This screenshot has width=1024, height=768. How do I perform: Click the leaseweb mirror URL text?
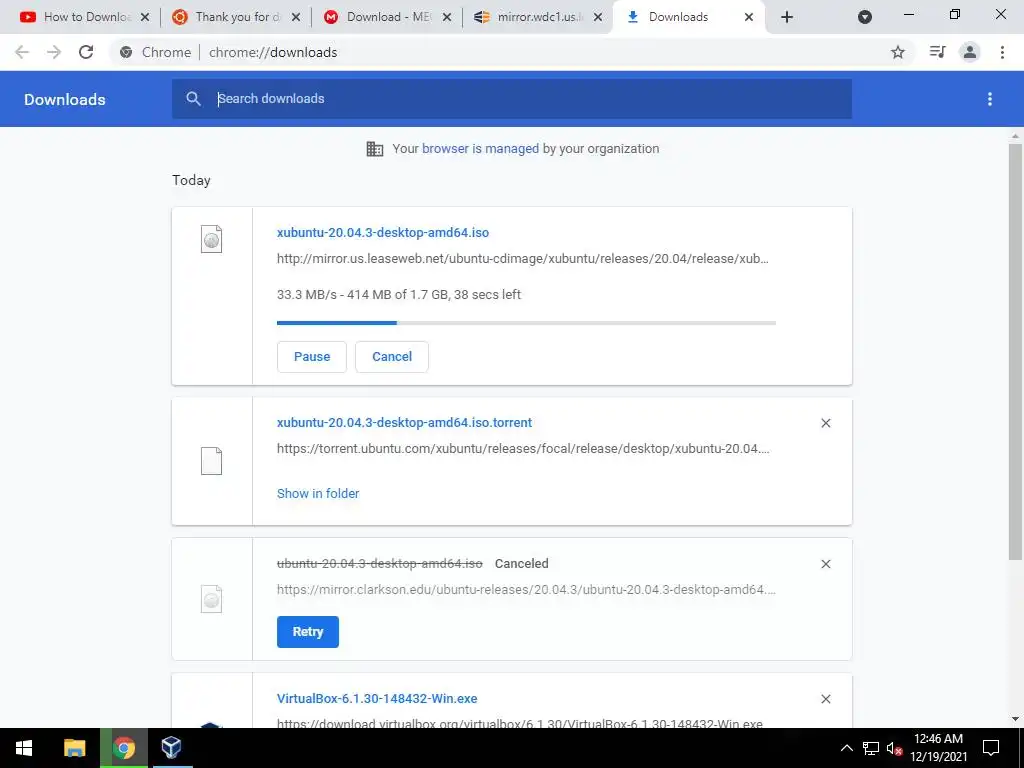coord(522,259)
